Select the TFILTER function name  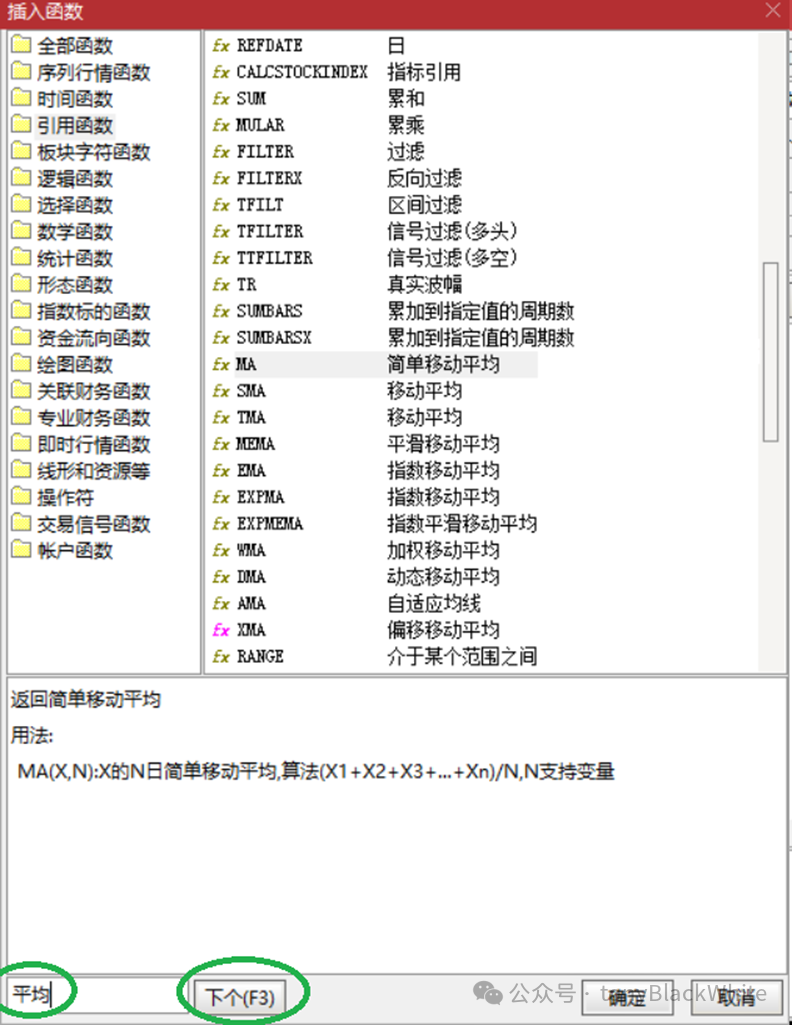(270, 231)
